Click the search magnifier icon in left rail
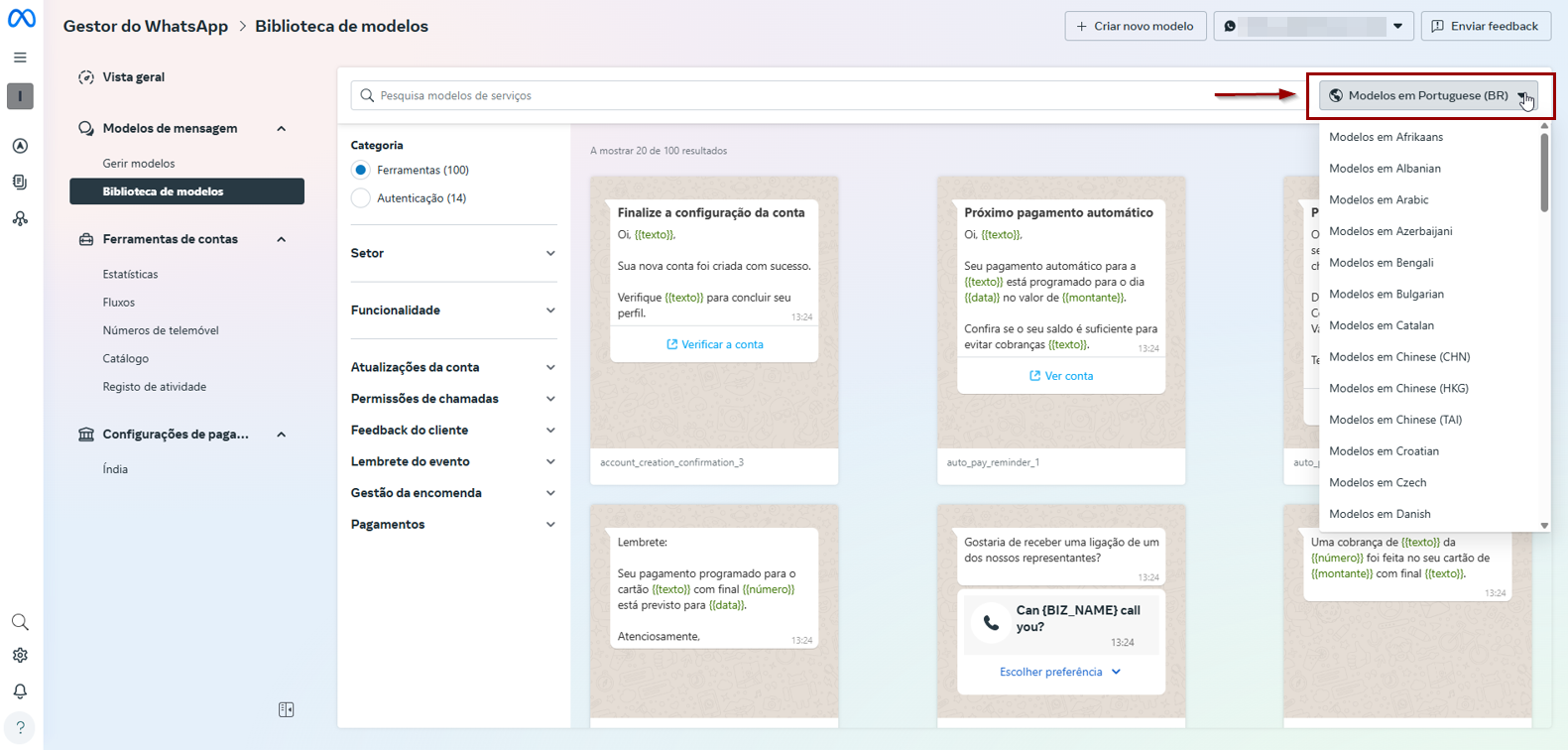The width and height of the screenshot is (1568, 750). pos(20,622)
